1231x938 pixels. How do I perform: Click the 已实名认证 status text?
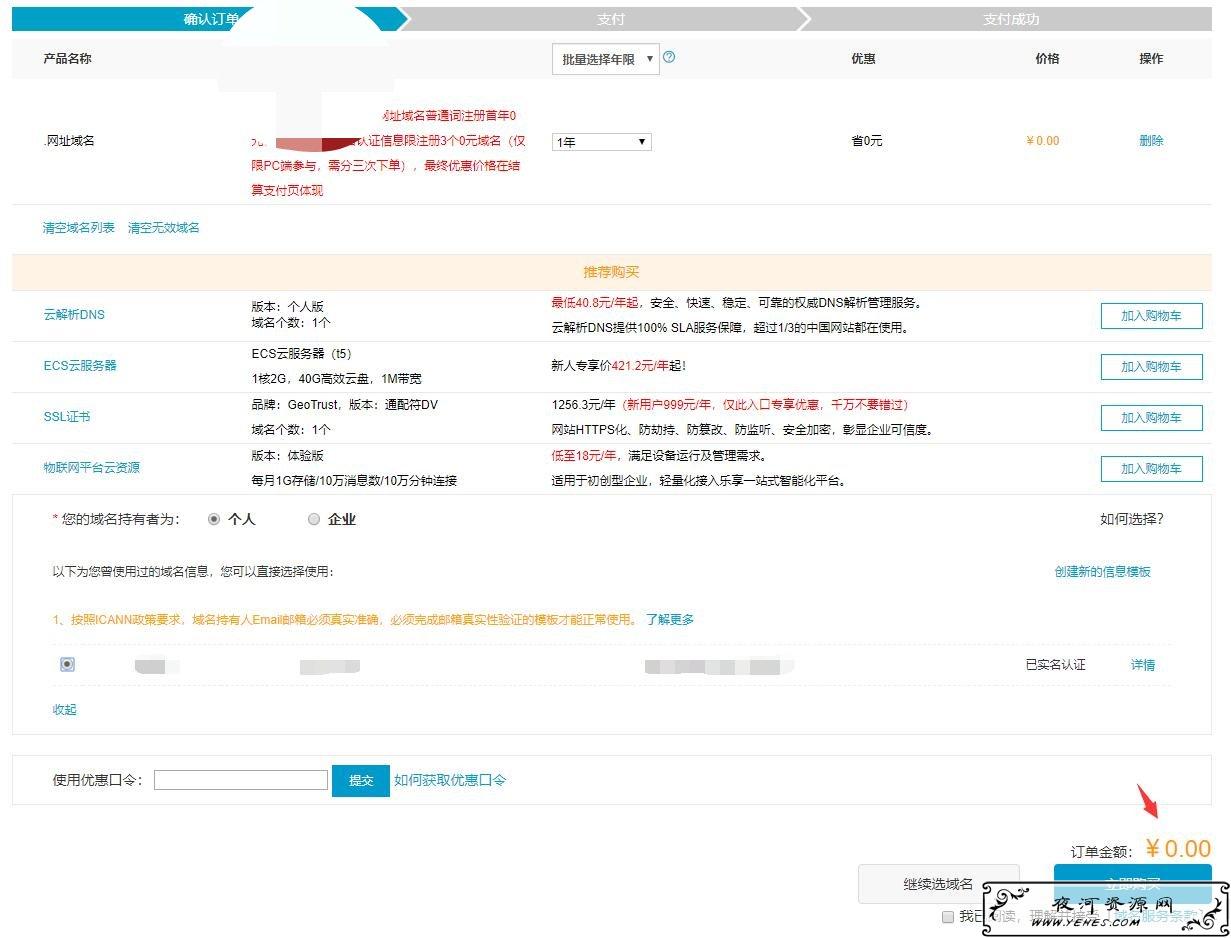[x=1055, y=665]
